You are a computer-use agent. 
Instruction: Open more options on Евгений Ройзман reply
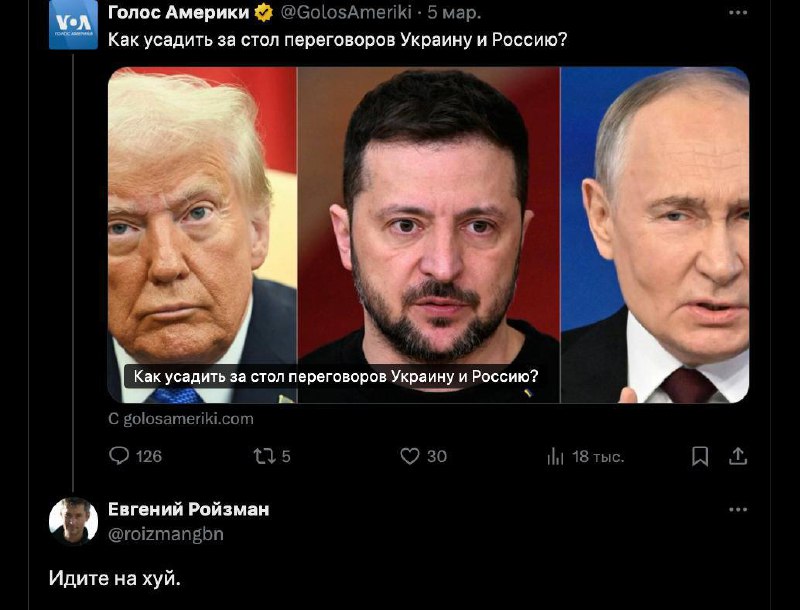click(x=738, y=510)
